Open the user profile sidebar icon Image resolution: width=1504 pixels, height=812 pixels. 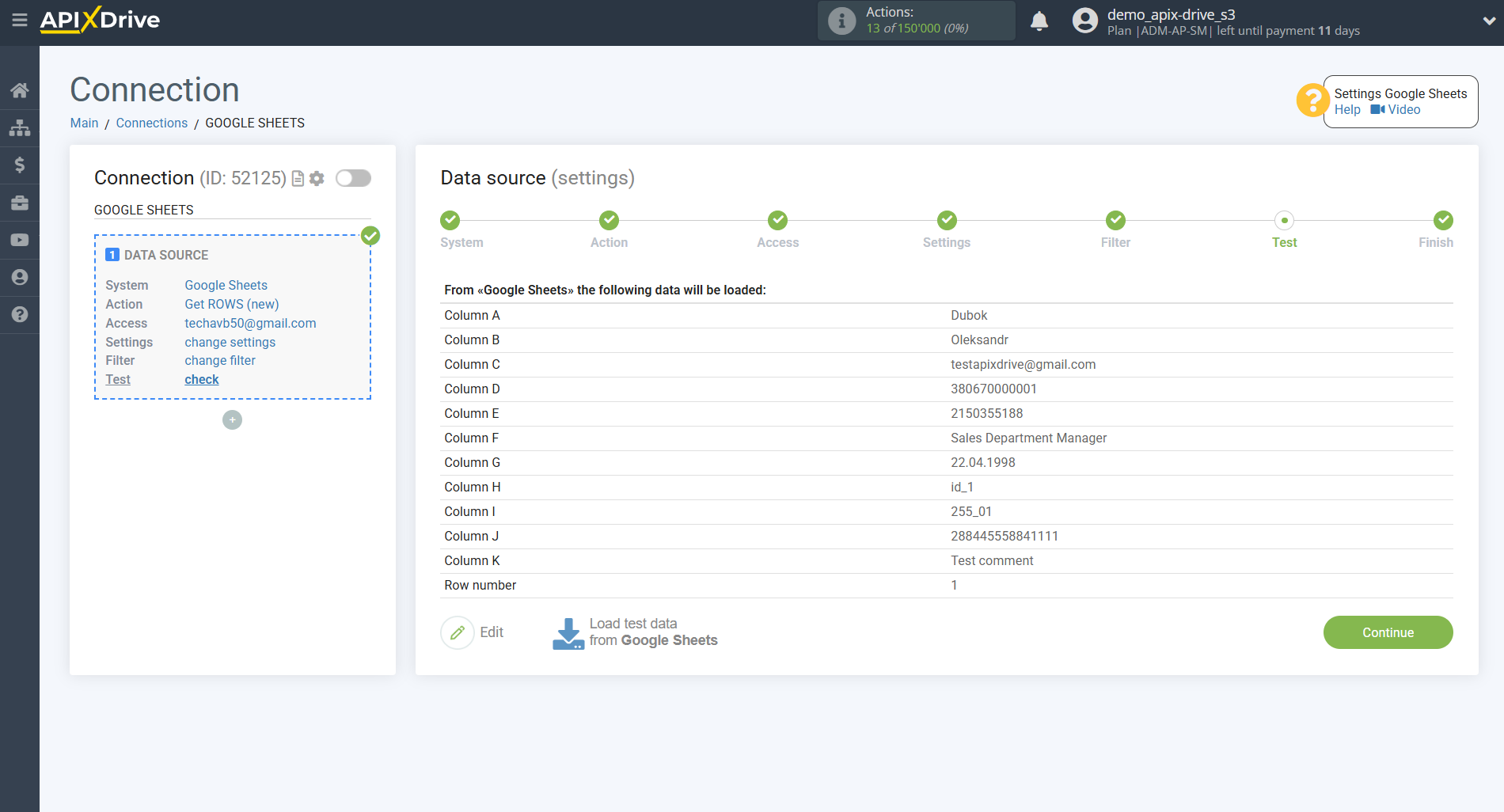20,277
